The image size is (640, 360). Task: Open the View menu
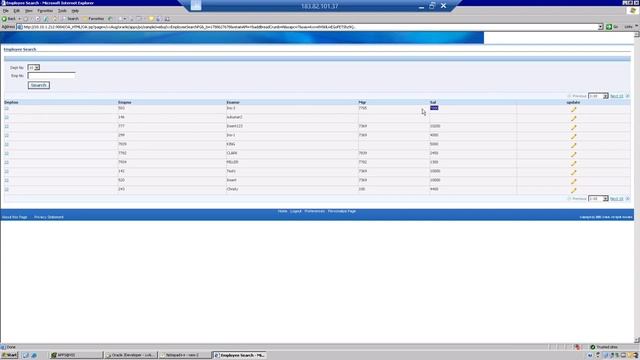[29, 11]
